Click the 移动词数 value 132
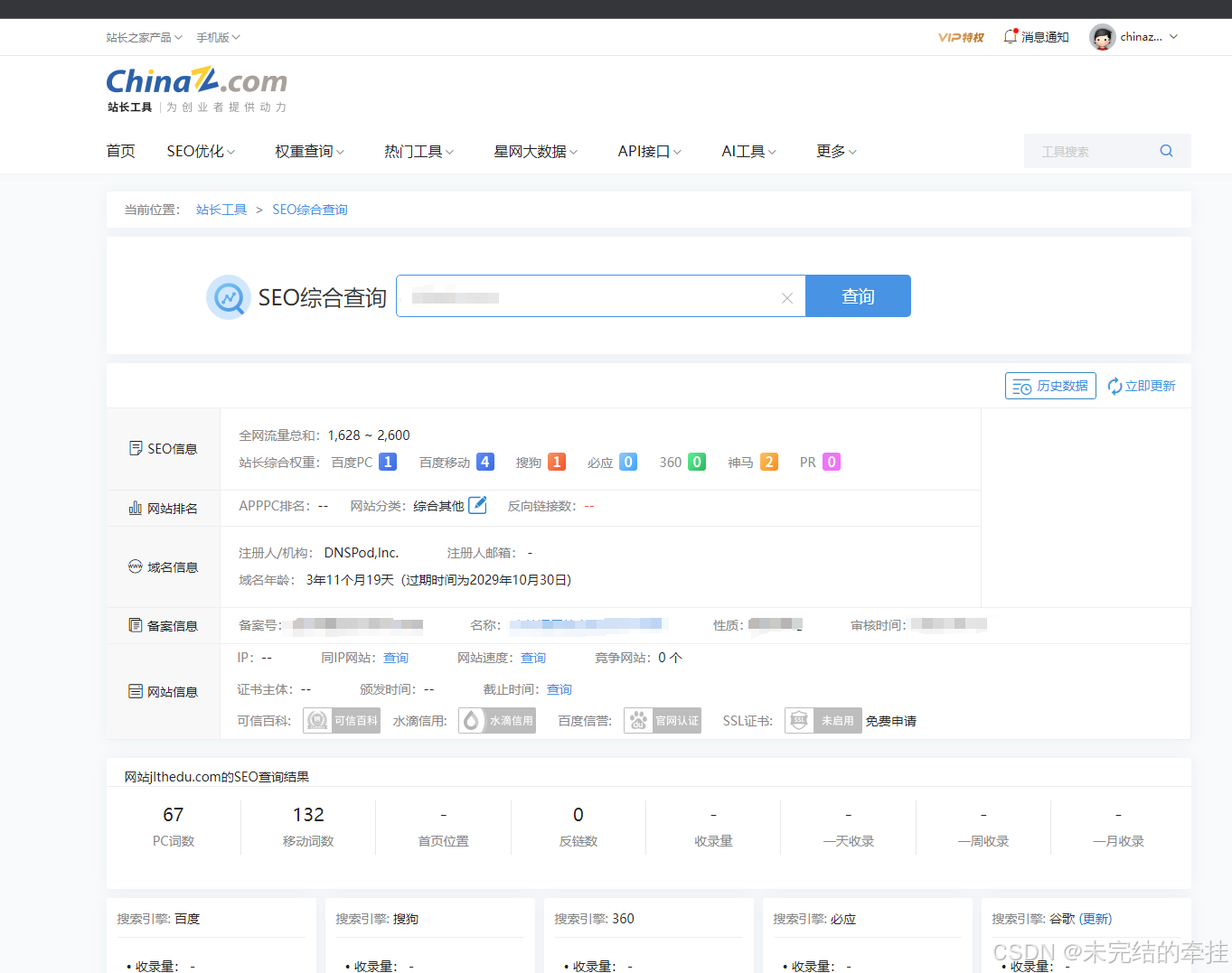The image size is (1232, 973). pyautogui.click(x=308, y=814)
